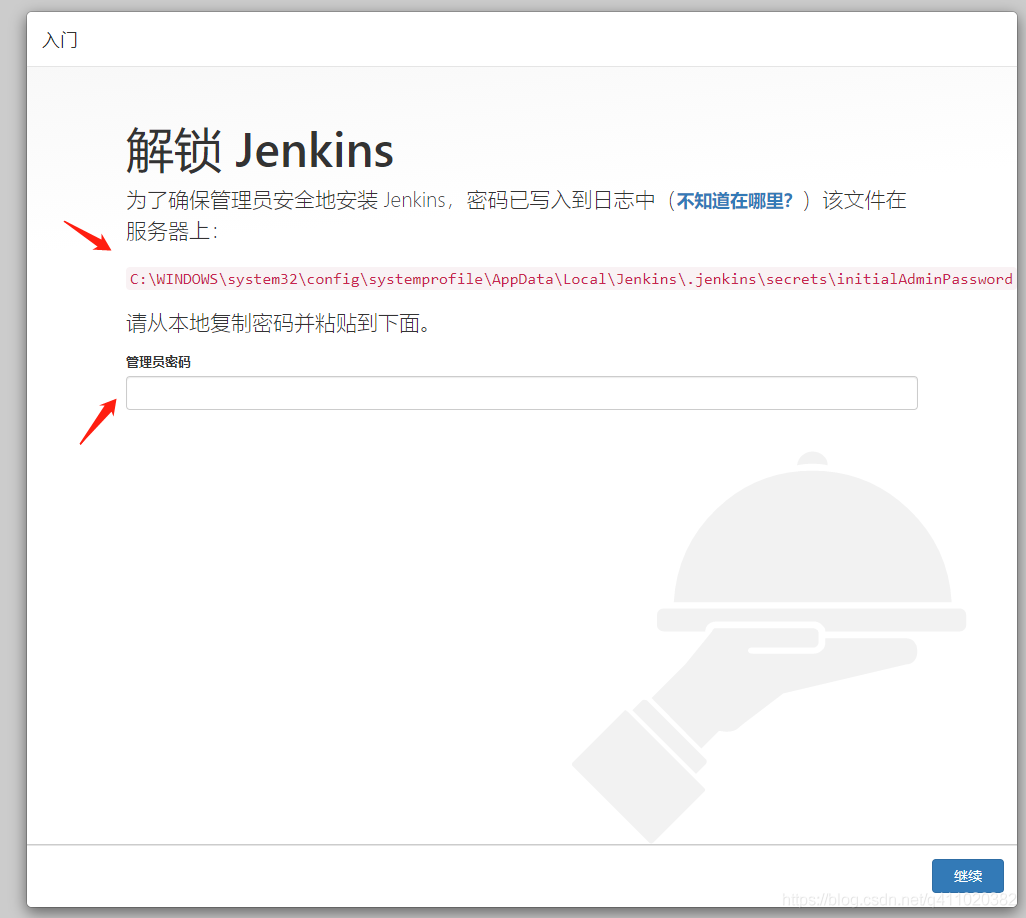Click the 解锁 Jenkins heading
The height and width of the screenshot is (918, 1026).
(260, 150)
